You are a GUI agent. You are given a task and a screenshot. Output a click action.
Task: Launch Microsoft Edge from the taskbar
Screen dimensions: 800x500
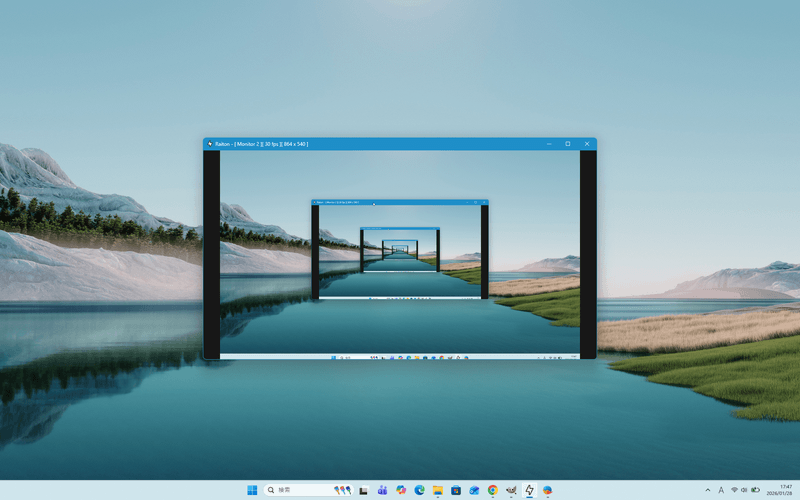pos(420,490)
